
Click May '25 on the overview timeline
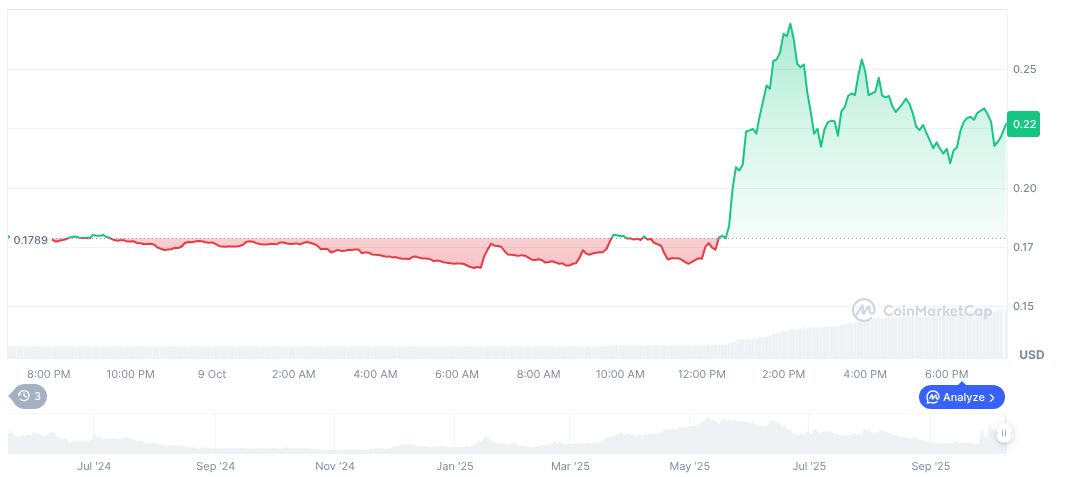(x=689, y=466)
